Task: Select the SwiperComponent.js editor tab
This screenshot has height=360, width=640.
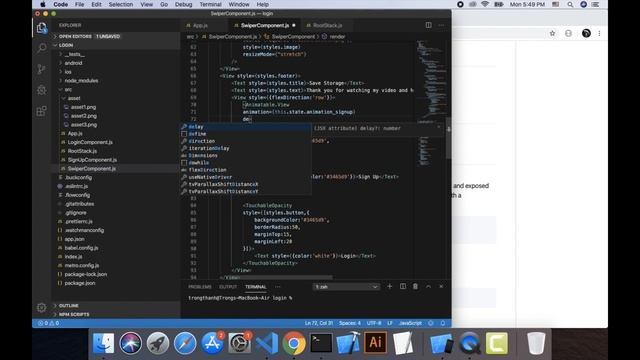Action: click(264, 25)
